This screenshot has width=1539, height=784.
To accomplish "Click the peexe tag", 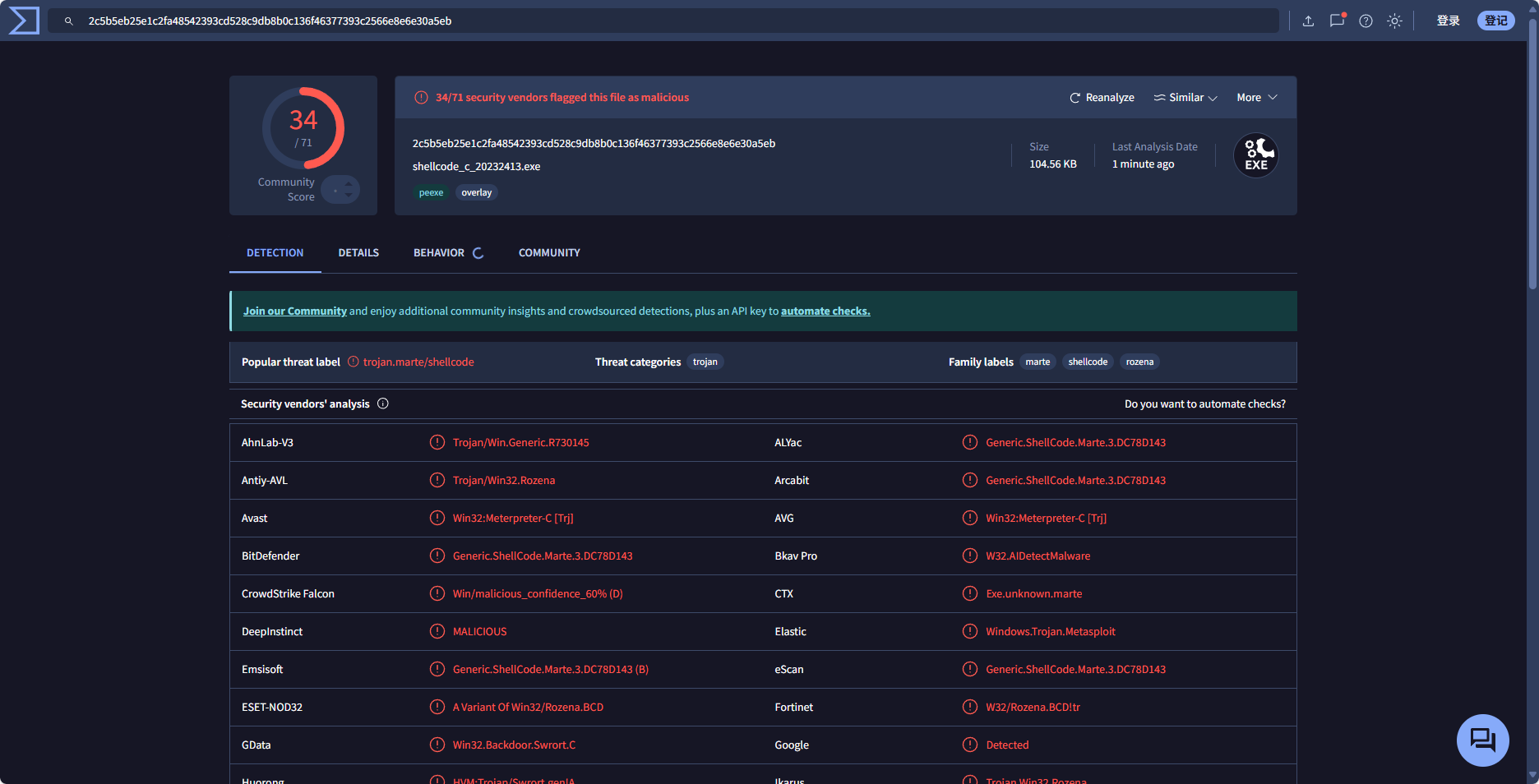I will (x=431, y=193).
